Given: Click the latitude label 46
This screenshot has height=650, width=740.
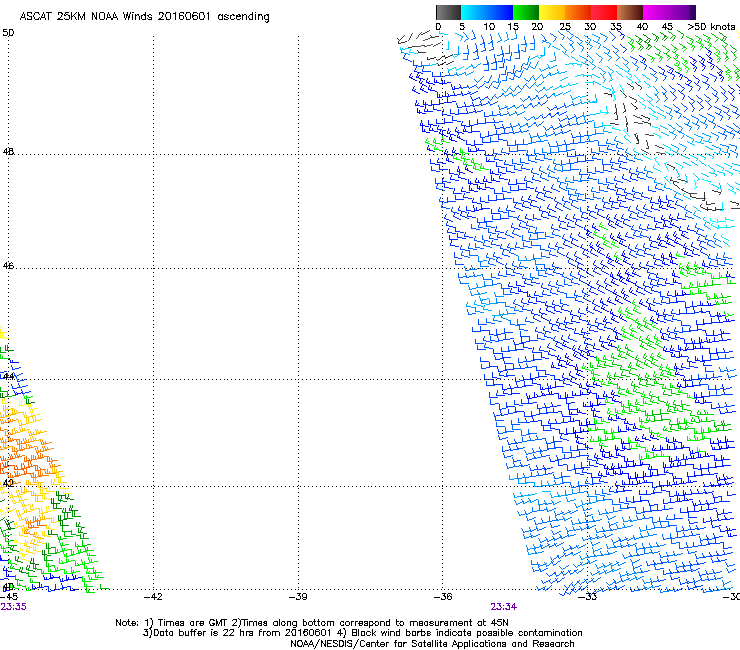Looking at the screenshot, I should click(x=8, y=266).
